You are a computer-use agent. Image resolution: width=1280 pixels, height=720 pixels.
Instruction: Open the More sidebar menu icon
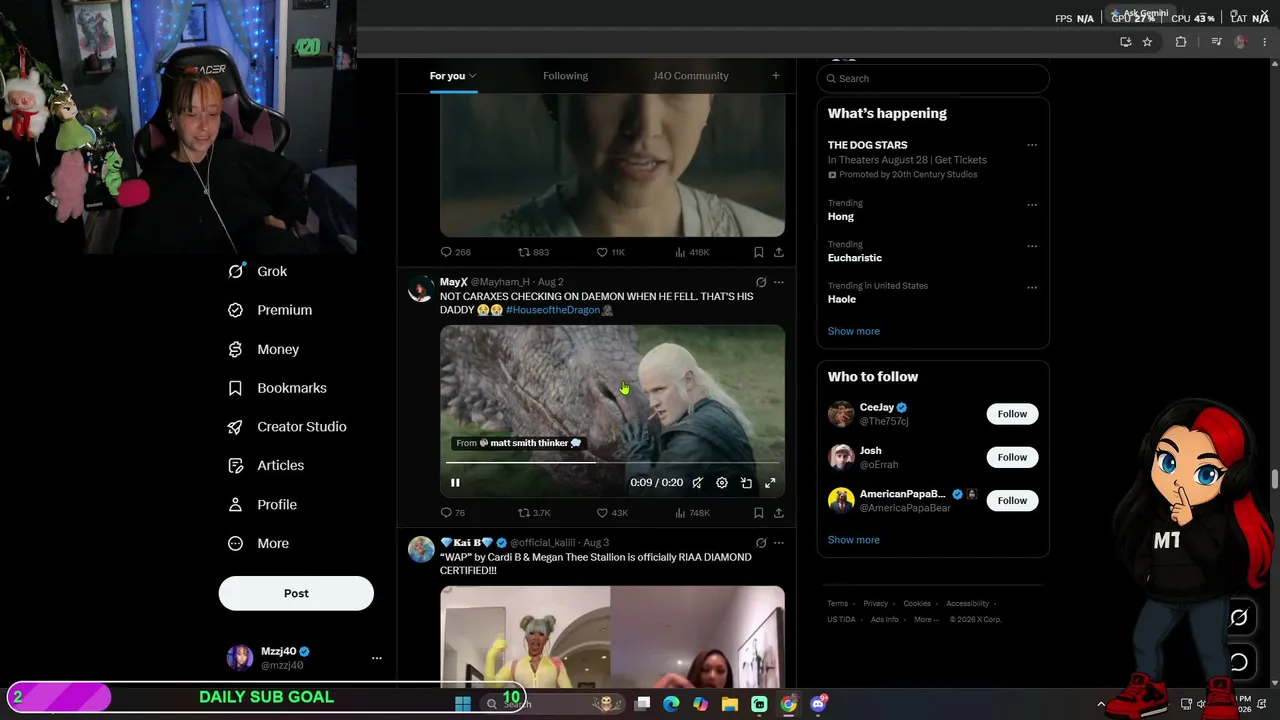[235, 543]
